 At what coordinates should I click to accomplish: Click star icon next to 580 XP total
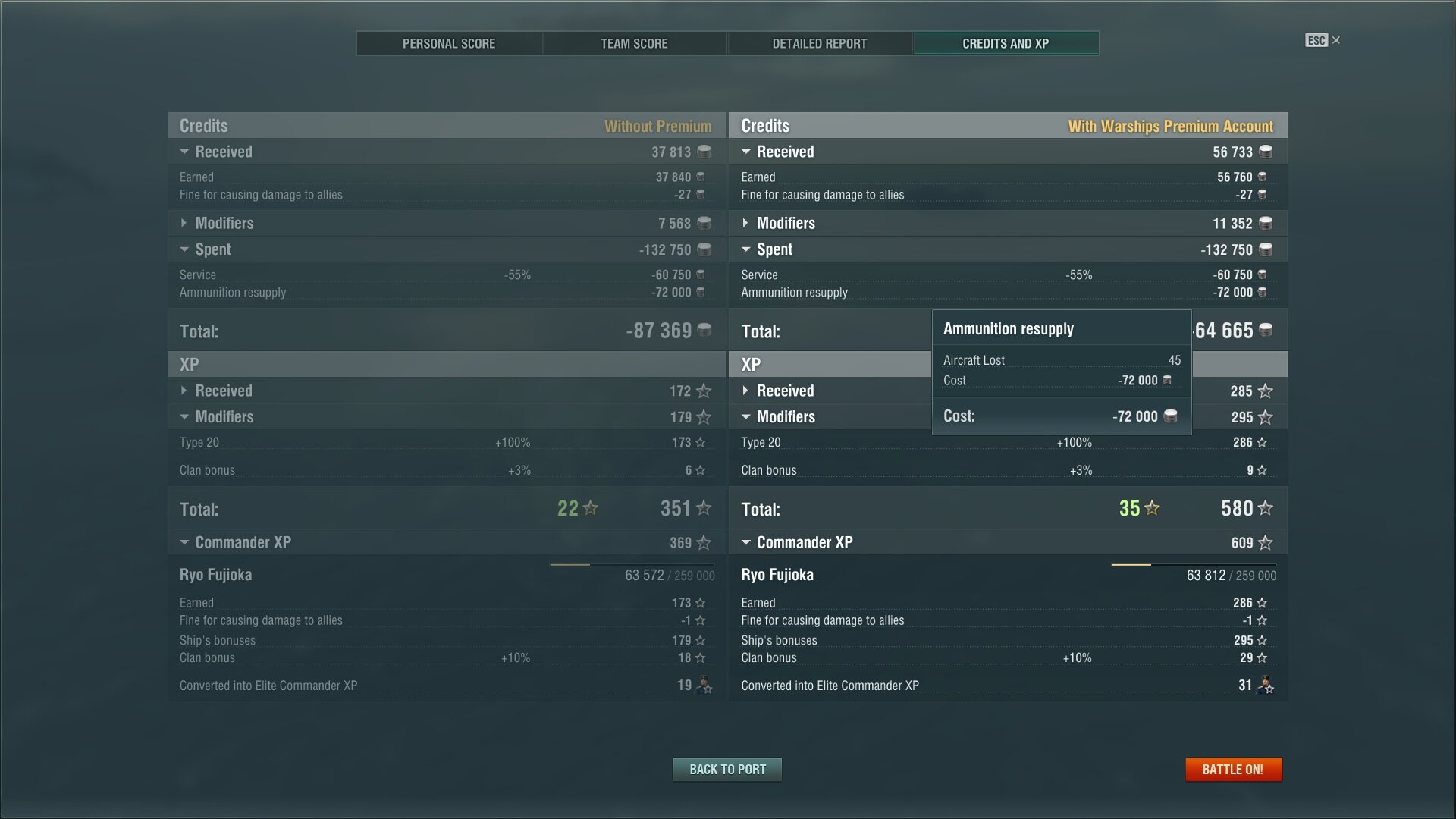click(1265, 508)
